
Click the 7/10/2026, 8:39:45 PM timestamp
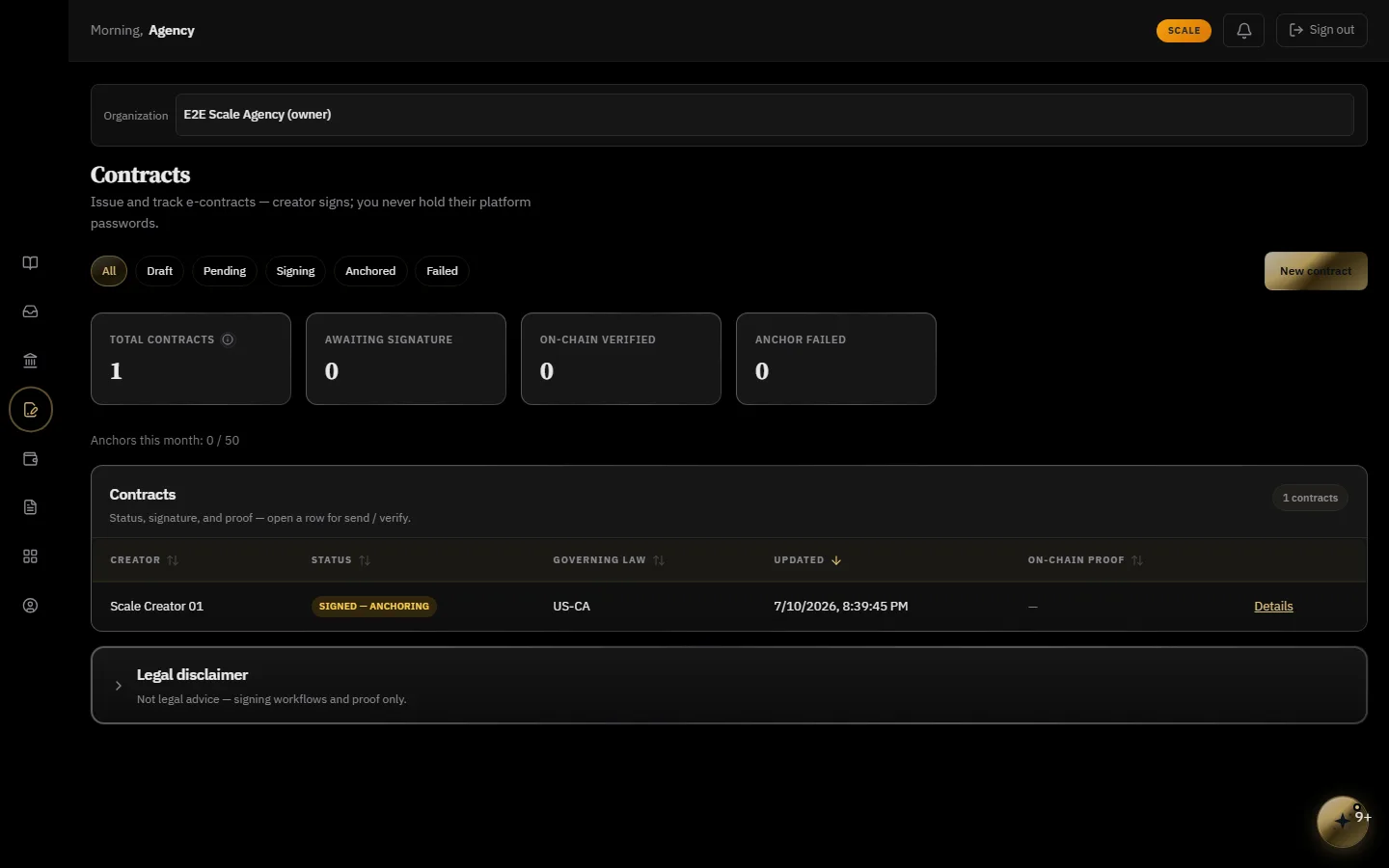coord(841,607)
